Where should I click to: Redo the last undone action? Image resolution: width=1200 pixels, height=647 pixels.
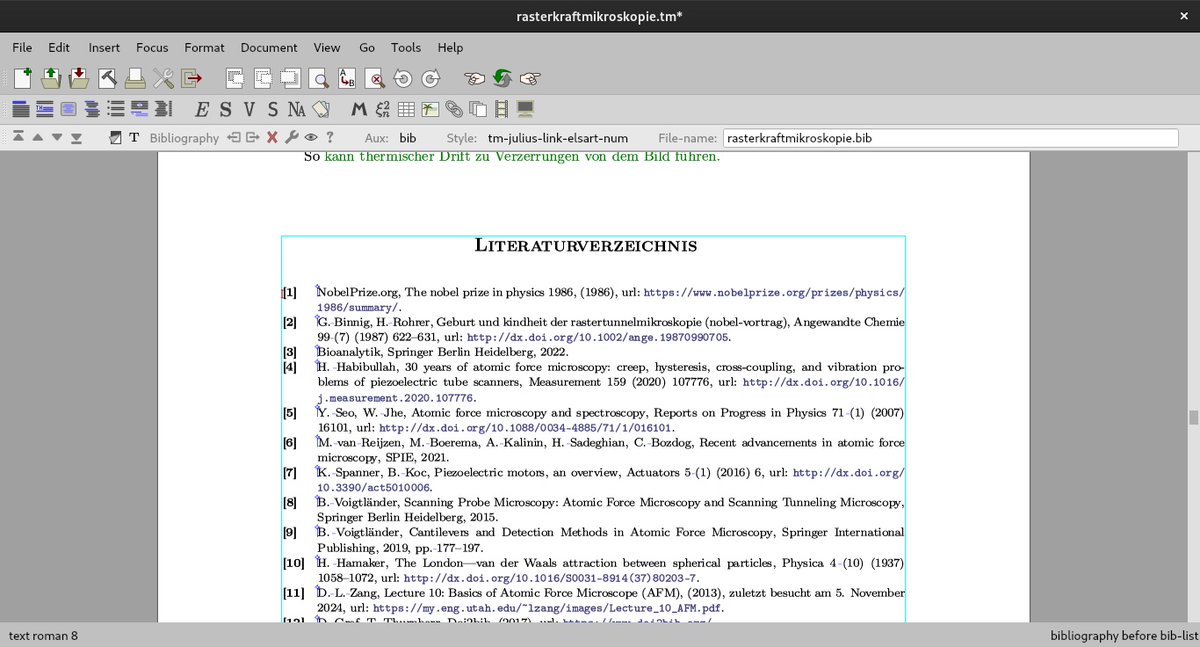pyautogui.click(x=431, y=77)
